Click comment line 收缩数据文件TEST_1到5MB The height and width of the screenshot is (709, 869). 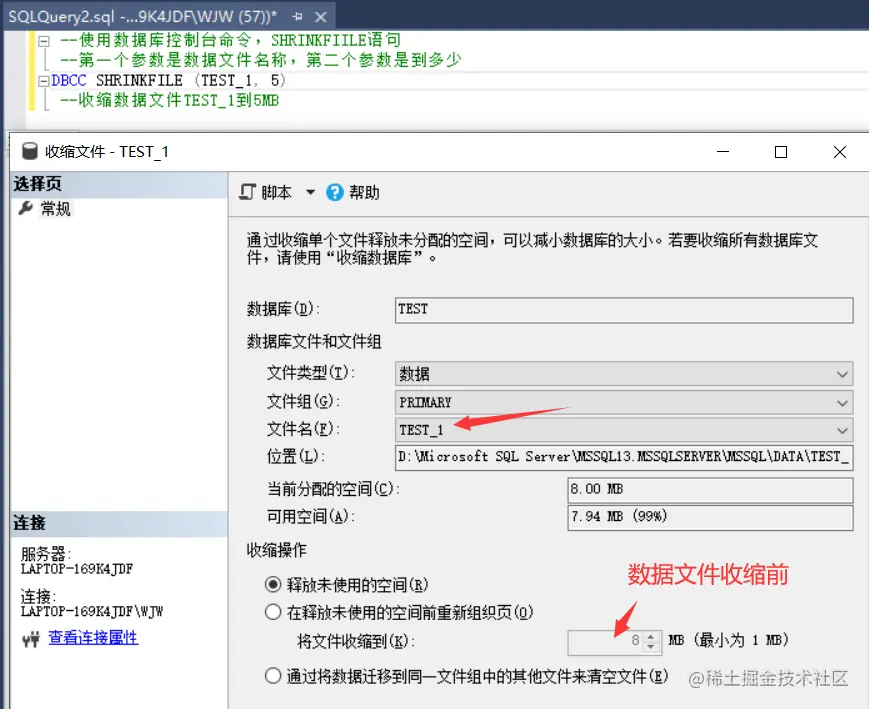click(170, 101)
